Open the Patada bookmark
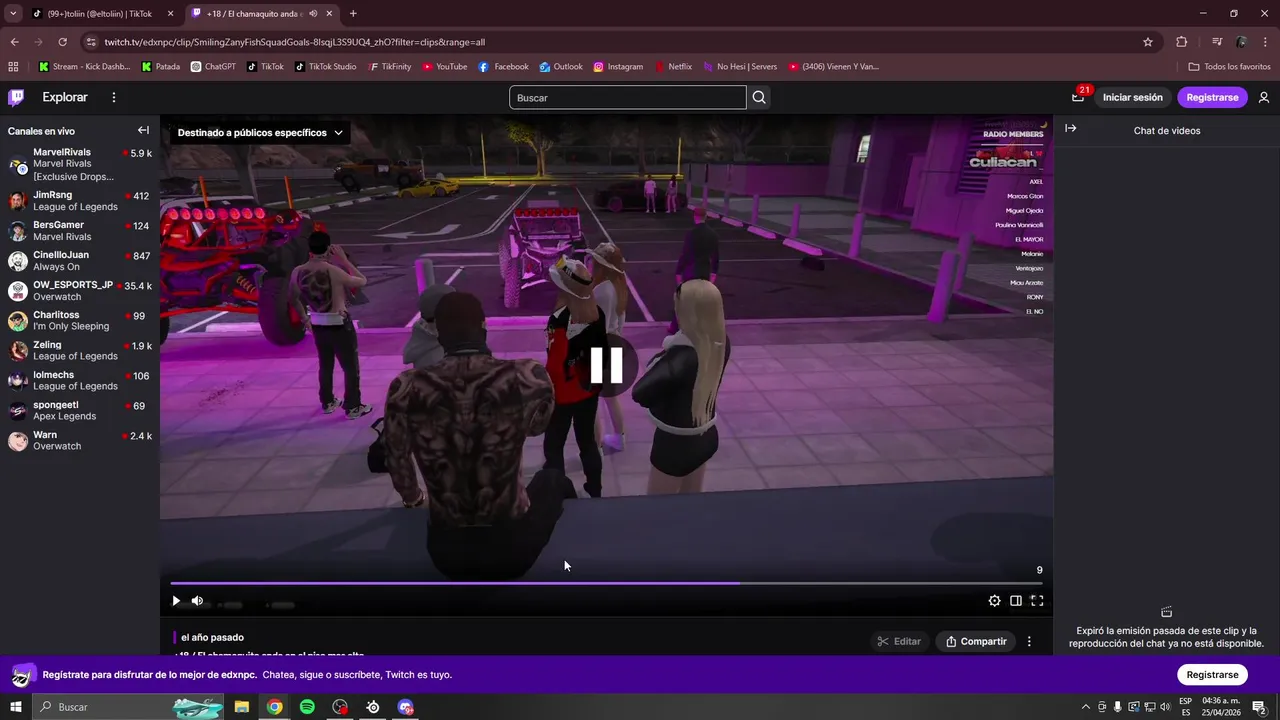The image size is (1280, 720). tap(161, 67)
